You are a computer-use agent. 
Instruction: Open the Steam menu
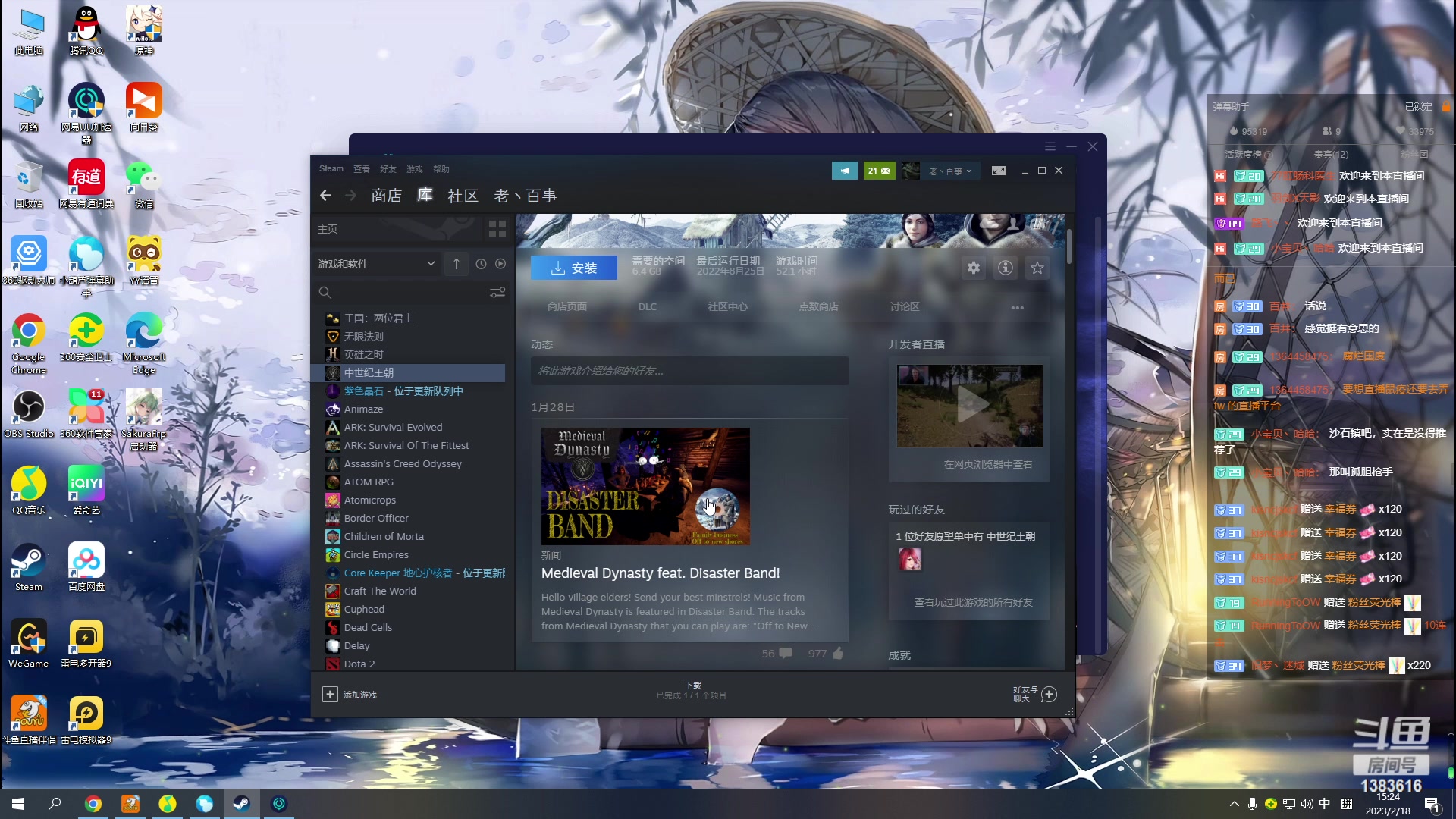(x=331, y=168)
